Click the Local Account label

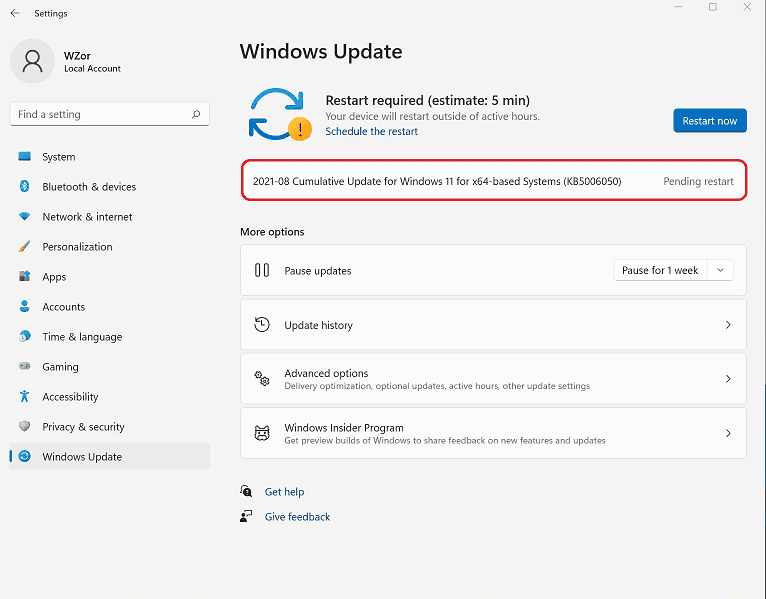(92, 69)
